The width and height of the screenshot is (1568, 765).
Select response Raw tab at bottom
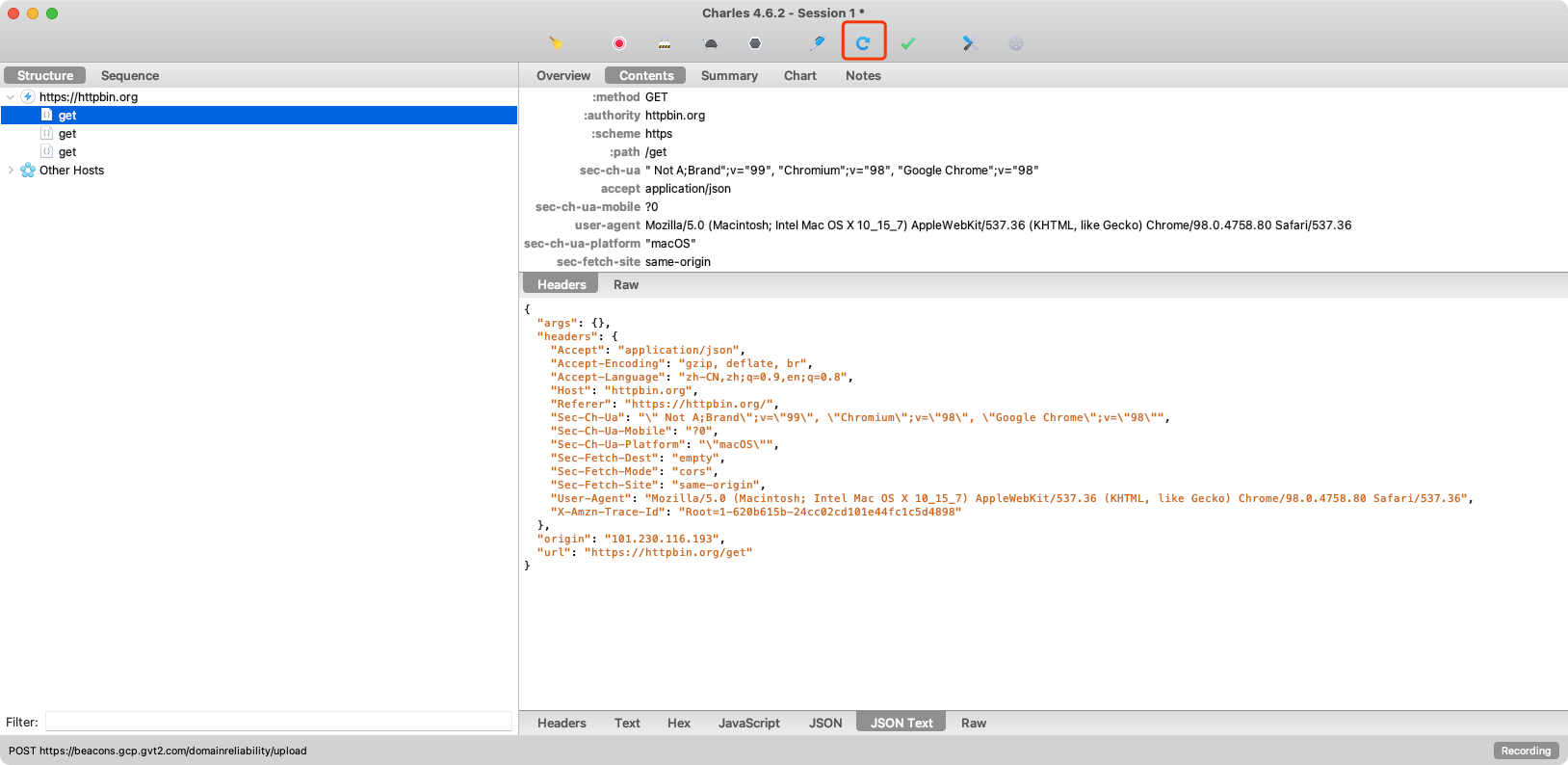tap(974, 723)
